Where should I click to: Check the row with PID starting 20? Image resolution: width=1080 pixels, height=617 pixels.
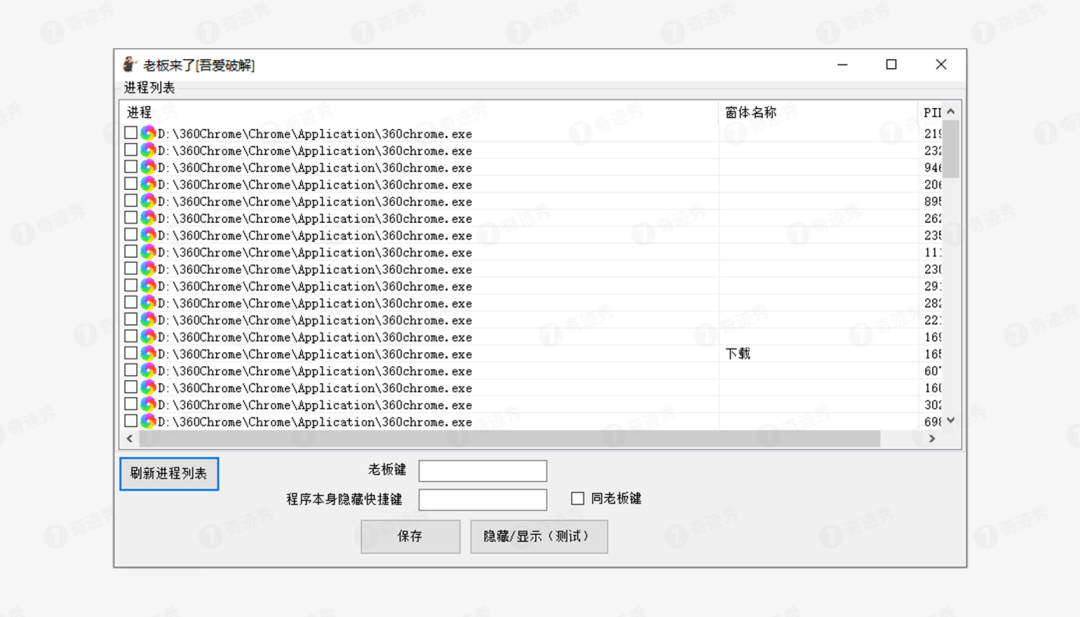click(131, 184)
